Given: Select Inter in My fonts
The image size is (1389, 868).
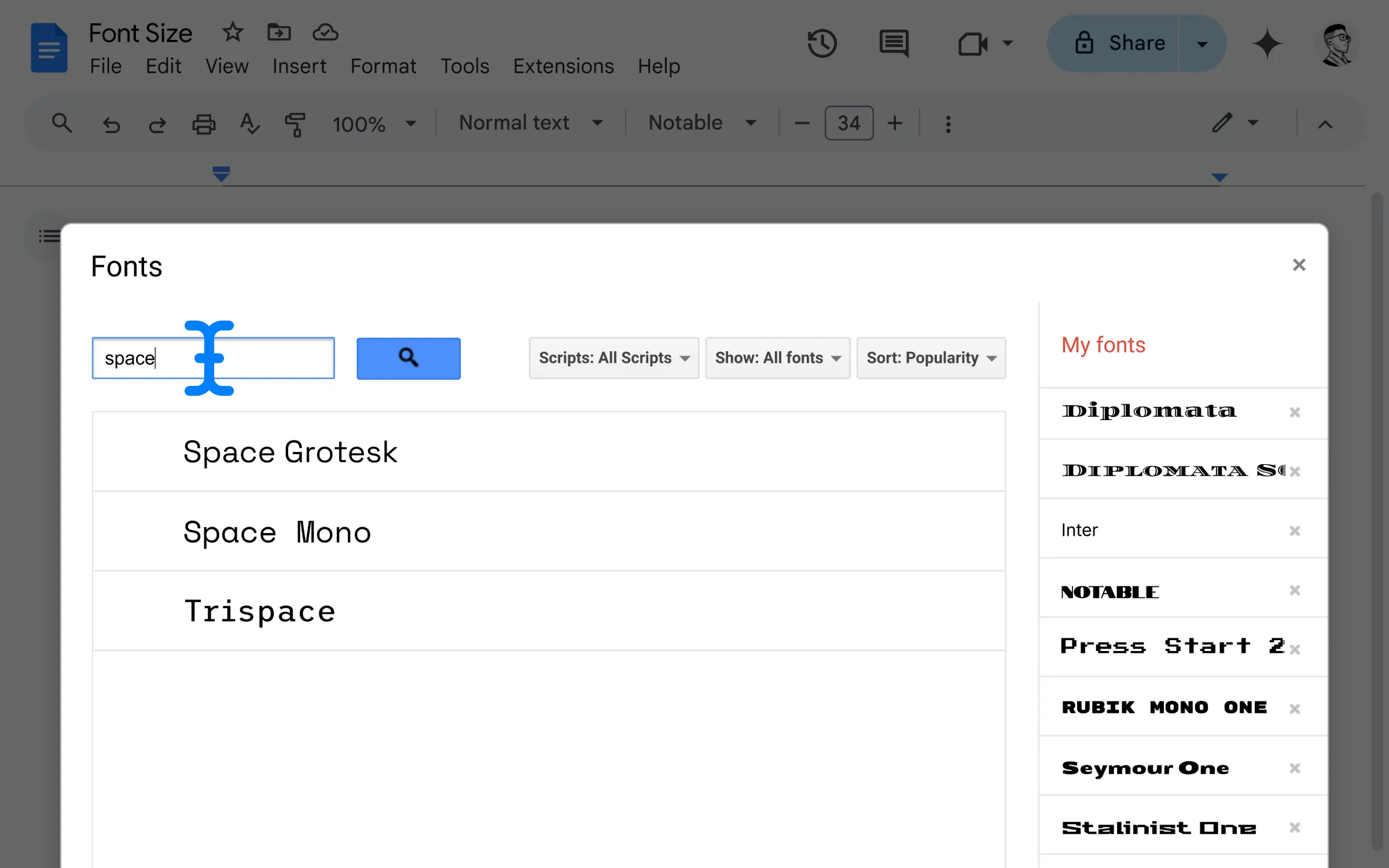Looking at the screenshot, I should tap(1079, 530).
